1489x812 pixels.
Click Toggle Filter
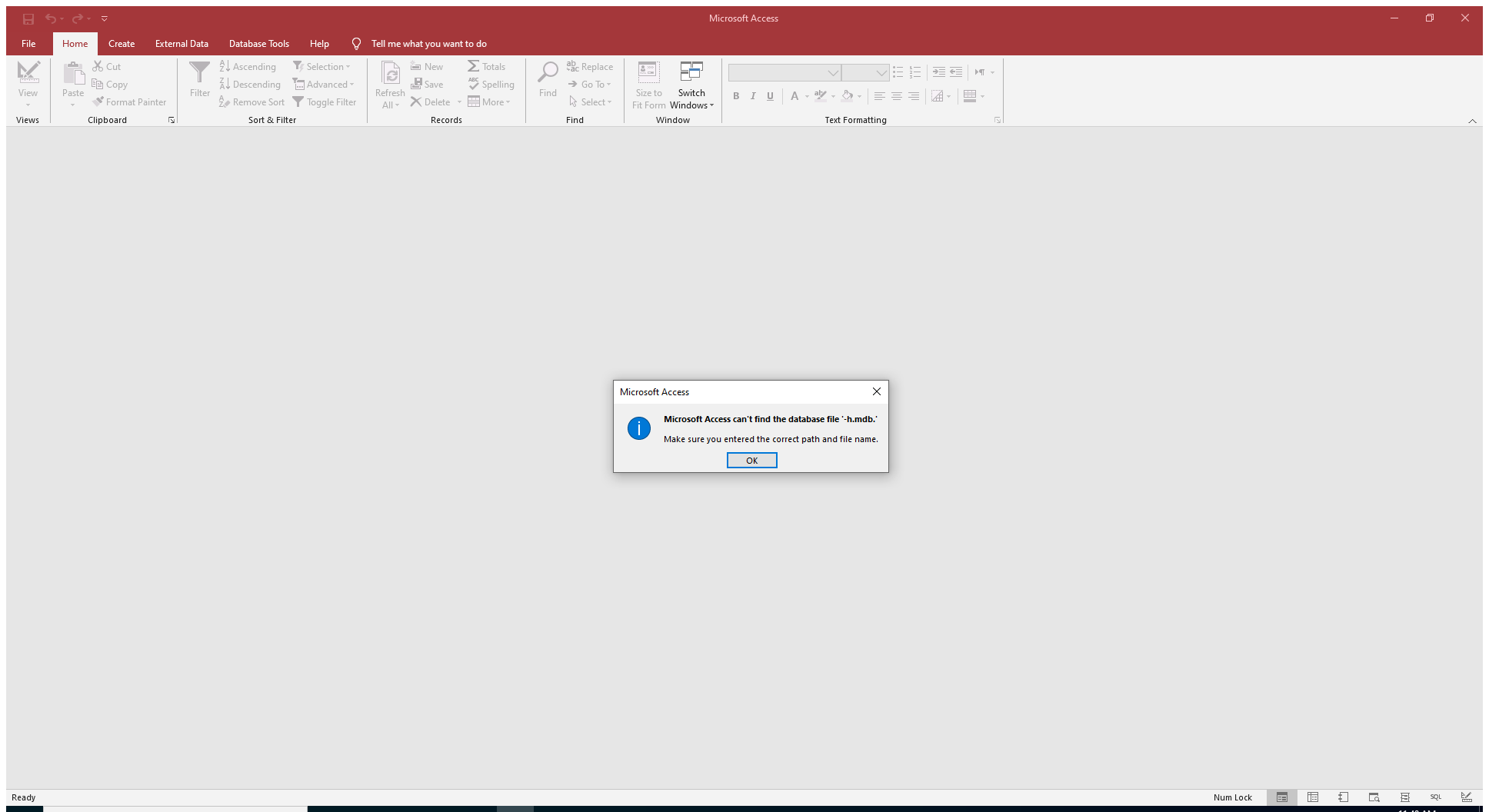[x=325, y=102]
